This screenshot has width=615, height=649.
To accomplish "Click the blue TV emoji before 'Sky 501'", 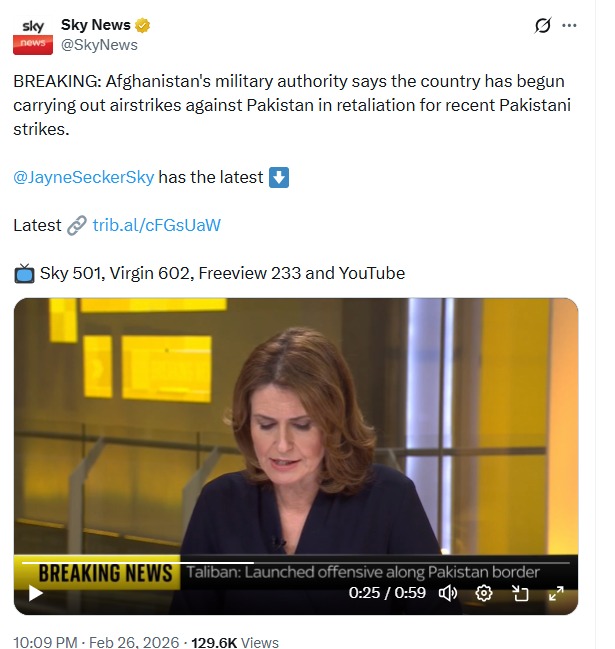I will pyautogui.click(x=24, y=273).
